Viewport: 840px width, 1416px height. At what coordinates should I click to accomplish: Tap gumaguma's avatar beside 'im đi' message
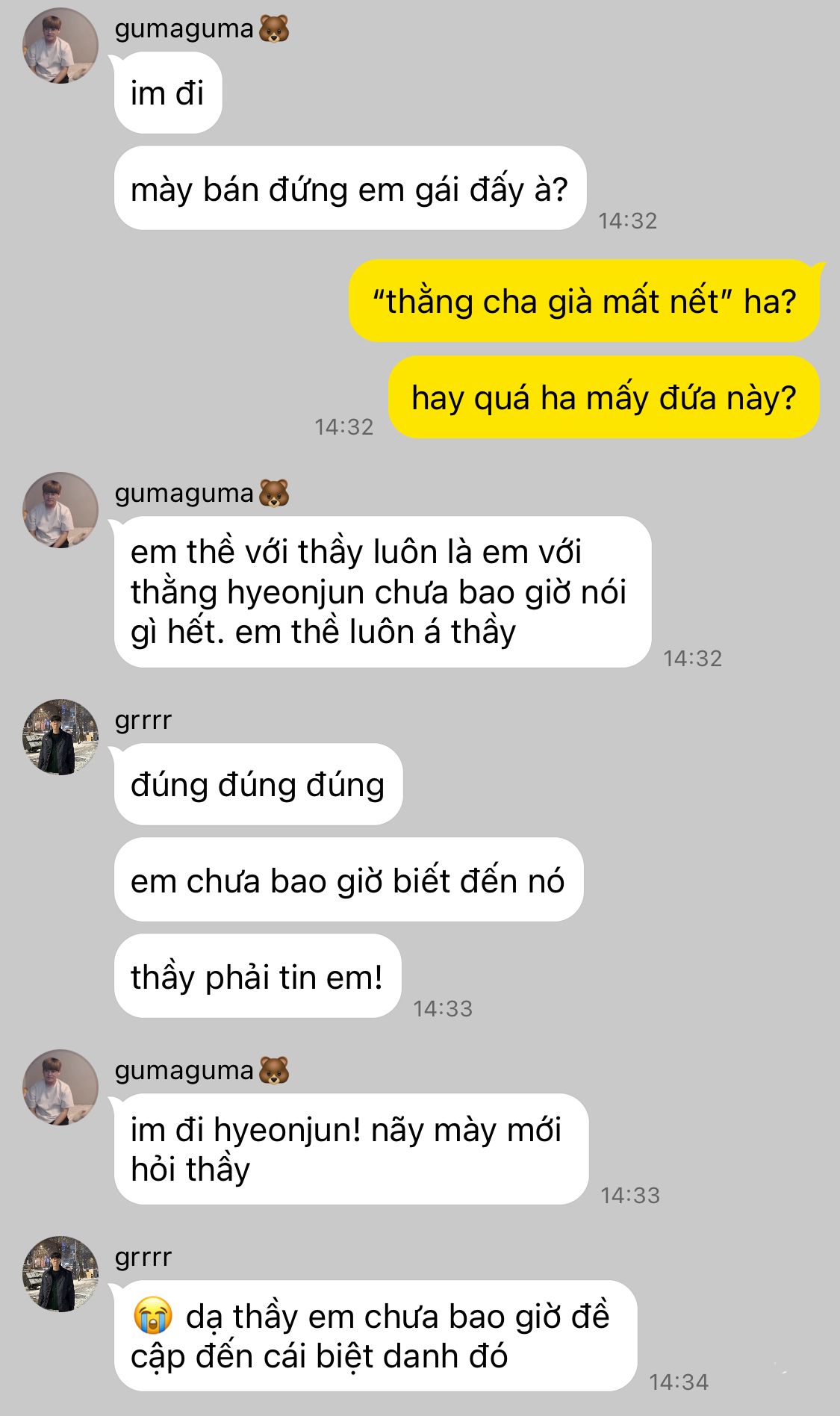pos(60,46)
